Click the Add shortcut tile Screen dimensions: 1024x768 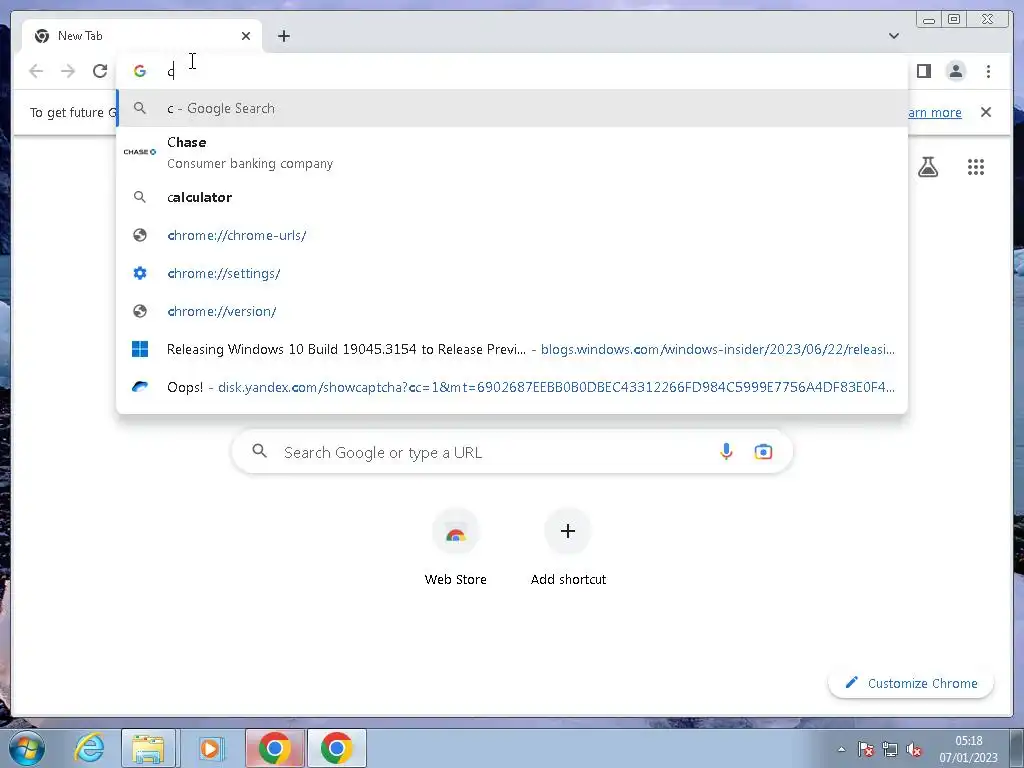click(568, 549)
